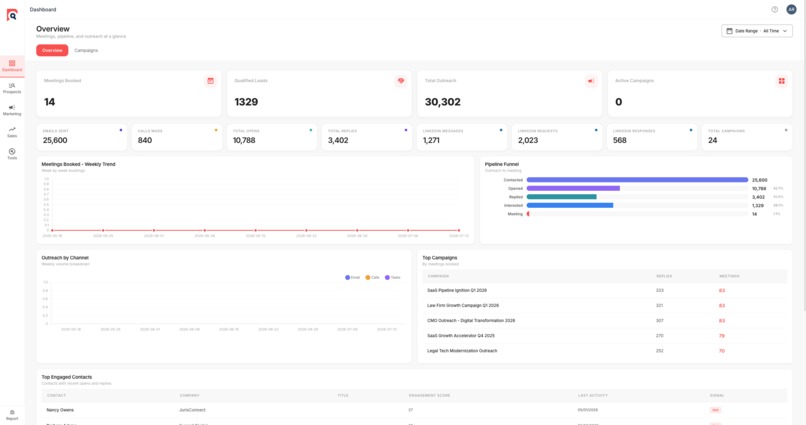Toggle Tasks series in Outreach legend
The height and width of the screenshot is (425, 806).
coord(392,278)
